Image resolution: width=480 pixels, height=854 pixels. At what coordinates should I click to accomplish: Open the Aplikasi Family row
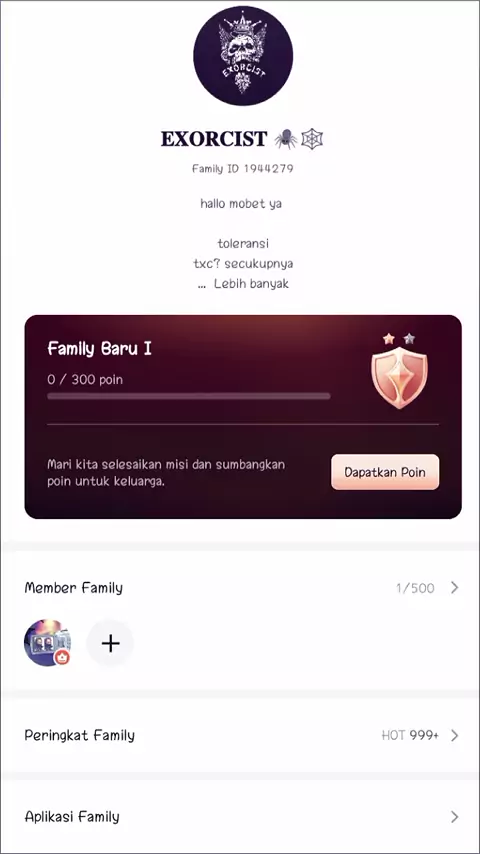coord(240,817)
